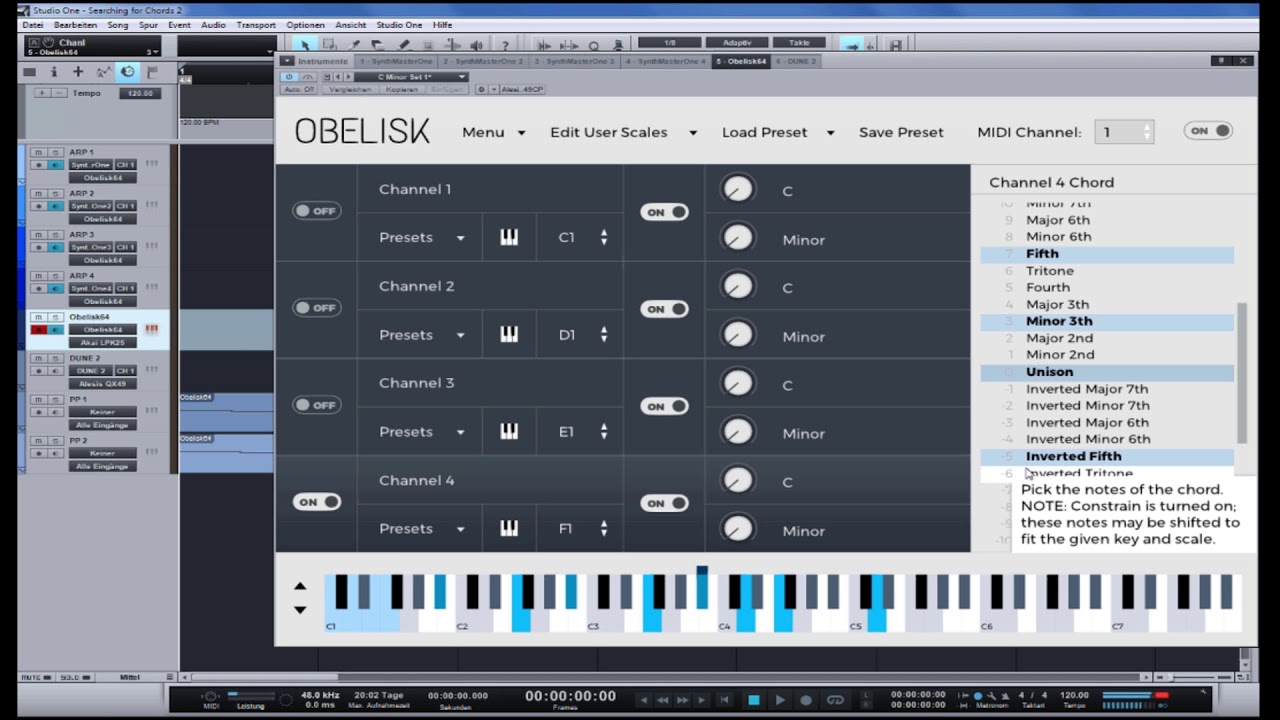Toggle the ON switch beside MIDI Channel

tap(1208, 131)
